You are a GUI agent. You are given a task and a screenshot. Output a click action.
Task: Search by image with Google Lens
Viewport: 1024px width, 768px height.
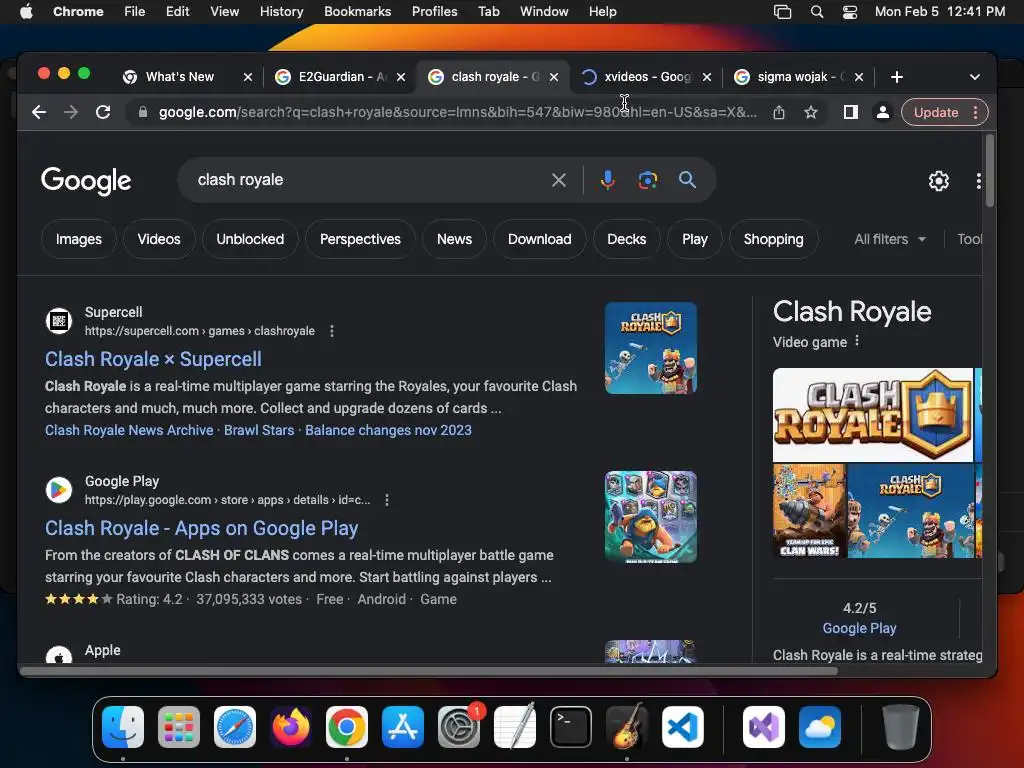[647, 180]
